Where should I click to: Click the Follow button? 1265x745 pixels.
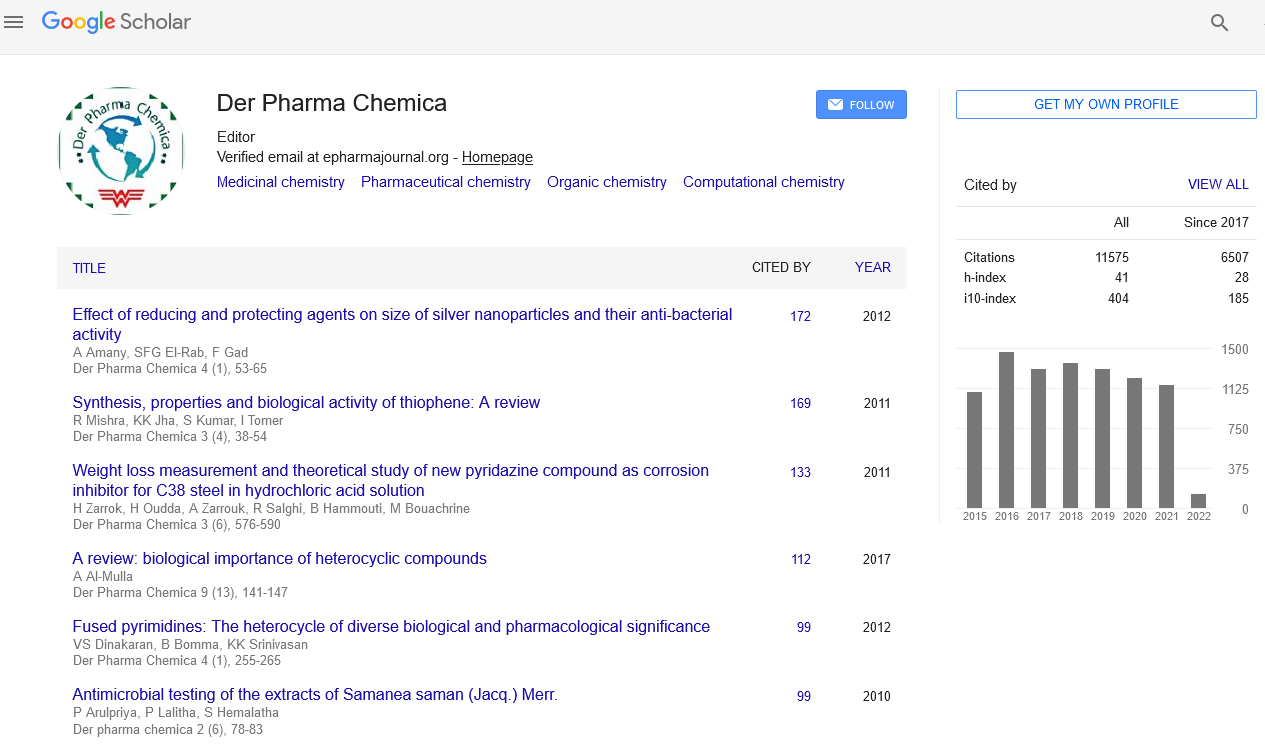[x=861, y=105]
